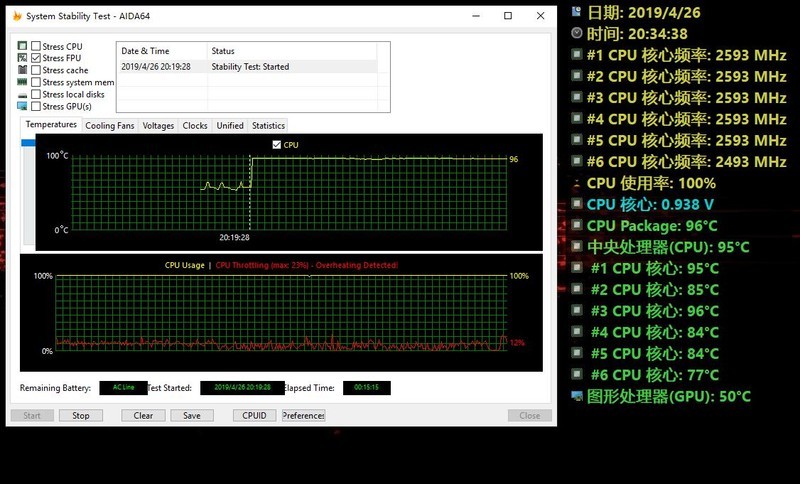
Task: Click the GPU sensor icon in the overlay
Action: (577, 396)
